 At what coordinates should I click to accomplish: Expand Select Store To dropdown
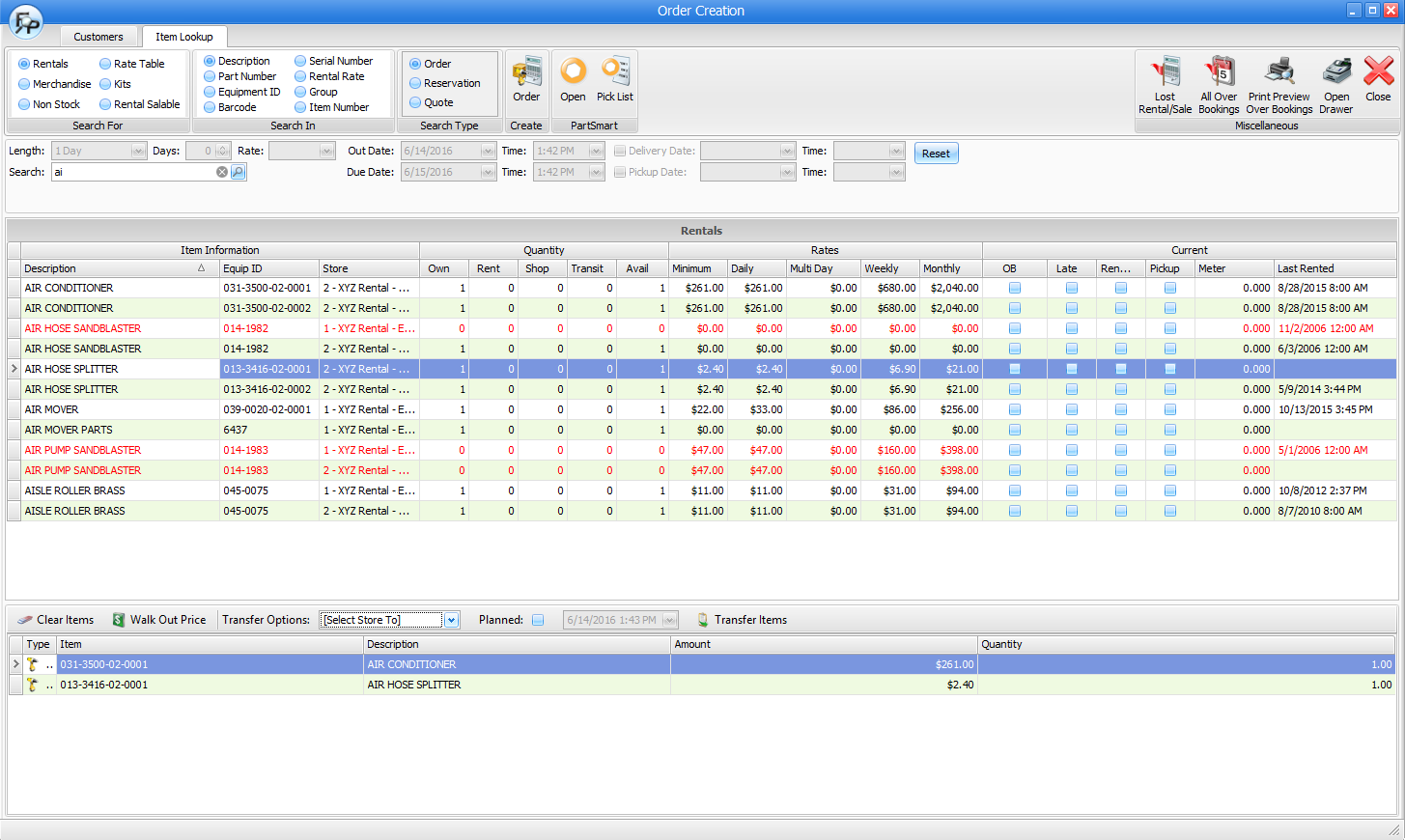point(451,620)
